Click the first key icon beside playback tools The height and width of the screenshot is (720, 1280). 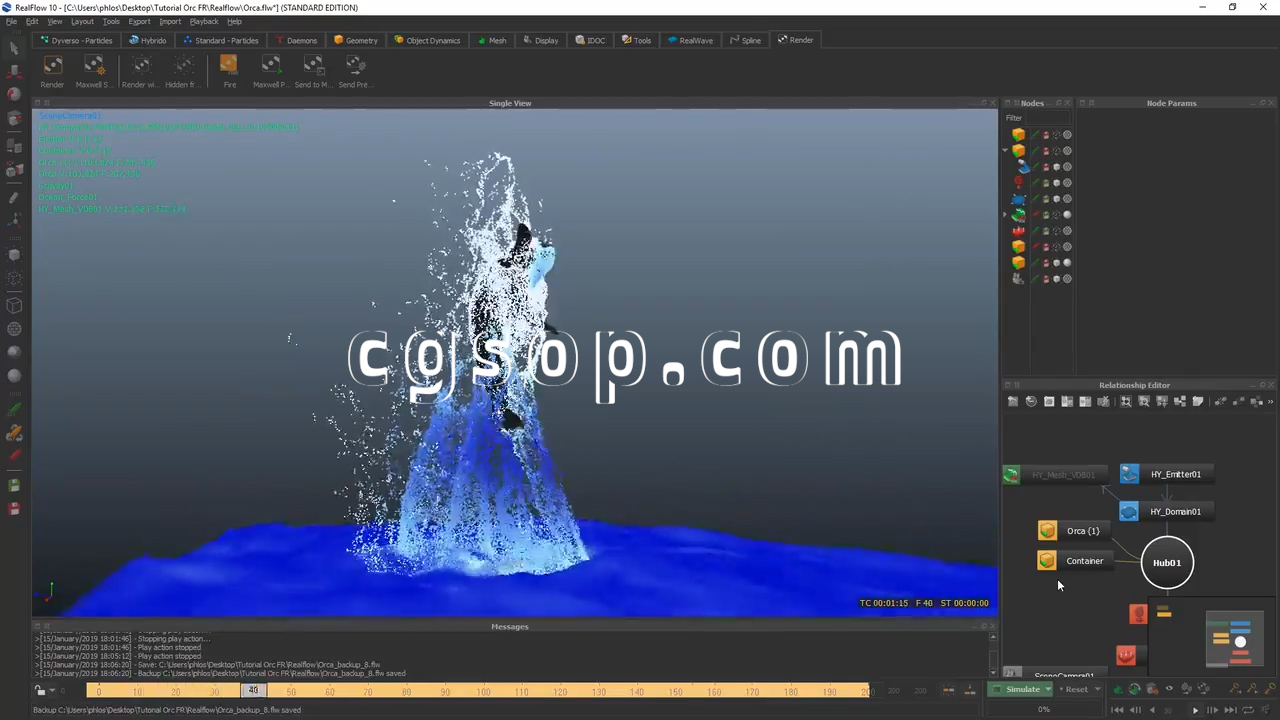pyautogui.click(x=1235, y=689)
